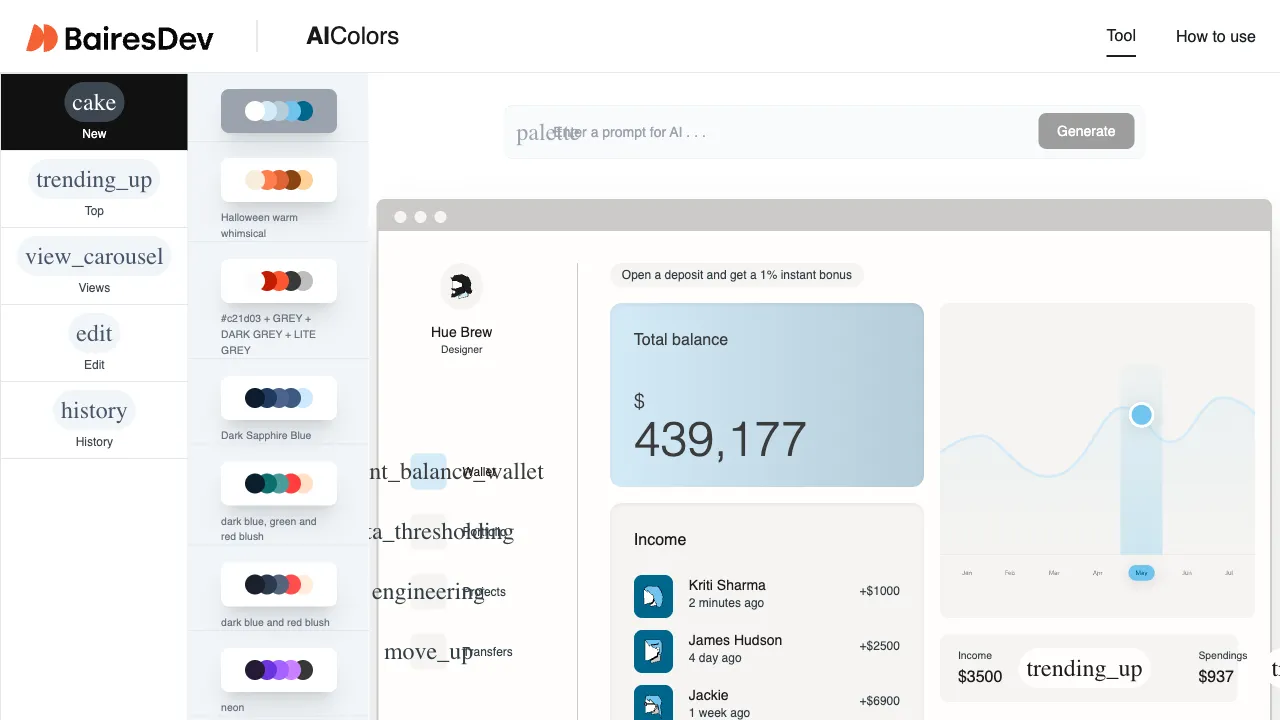This screenshot has width=1280, height=720.
Task: Select the Dark Sapphire Blue palette
Action: coord(279,398)
